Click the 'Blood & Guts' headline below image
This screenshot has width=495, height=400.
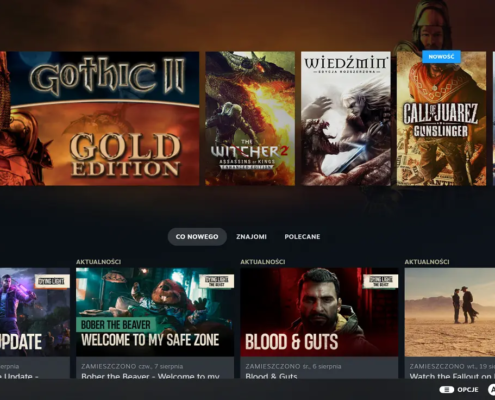click(x=271, y=376)
